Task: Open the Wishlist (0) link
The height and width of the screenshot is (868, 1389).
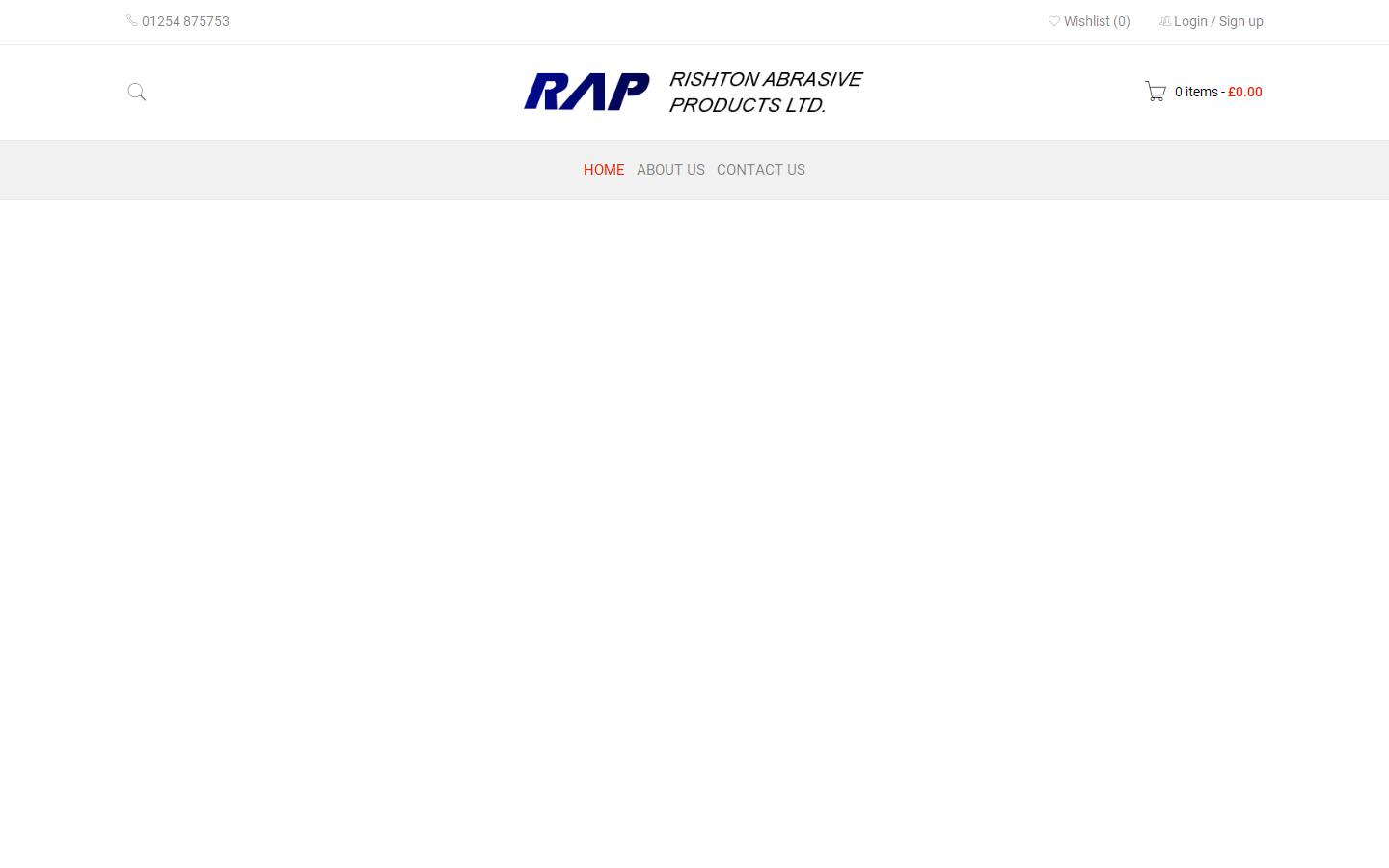Action: click(1096, 21)
